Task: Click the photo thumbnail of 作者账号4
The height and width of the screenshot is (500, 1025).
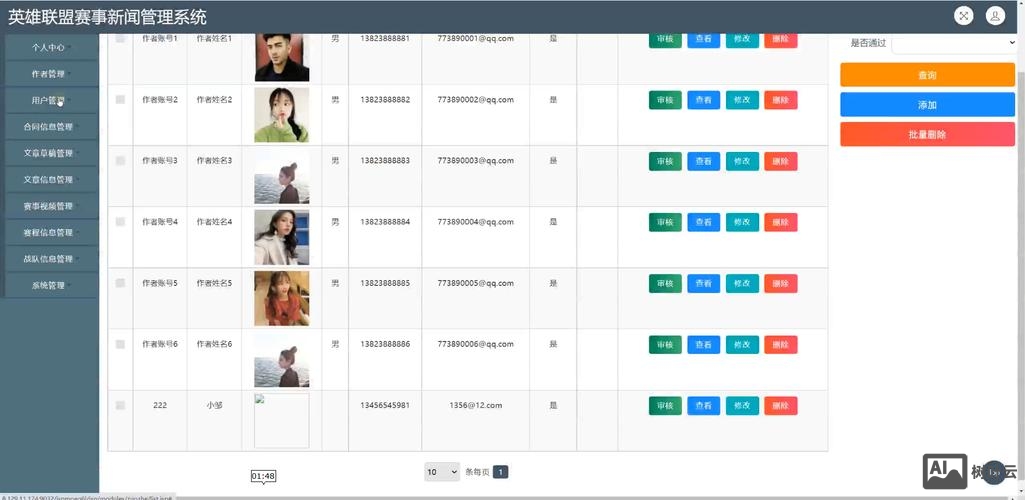Action: pos(281,237)
